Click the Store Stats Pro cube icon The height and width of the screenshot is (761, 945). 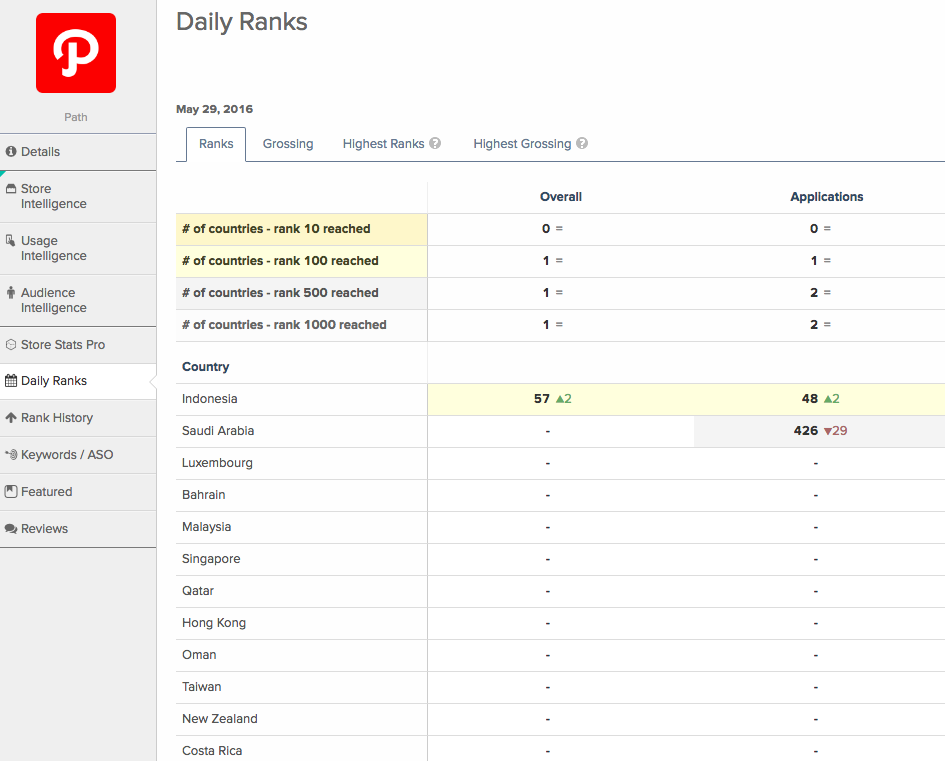point(11,345)
